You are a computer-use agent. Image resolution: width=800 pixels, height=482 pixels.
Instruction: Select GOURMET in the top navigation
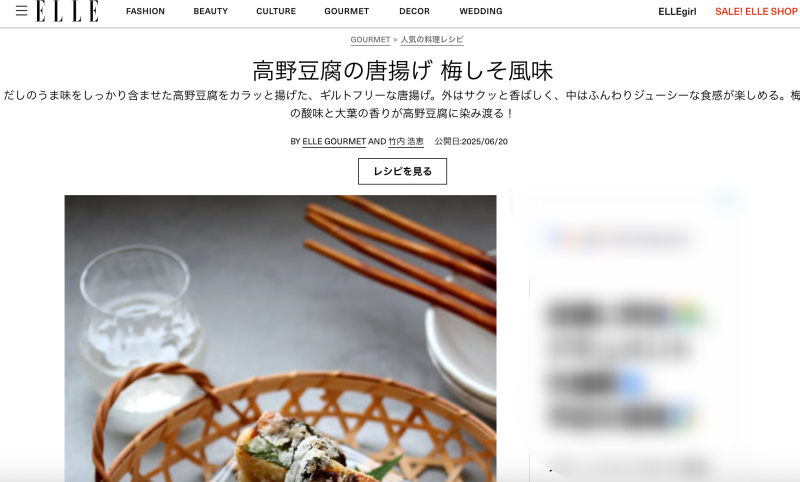pos(346,11)
